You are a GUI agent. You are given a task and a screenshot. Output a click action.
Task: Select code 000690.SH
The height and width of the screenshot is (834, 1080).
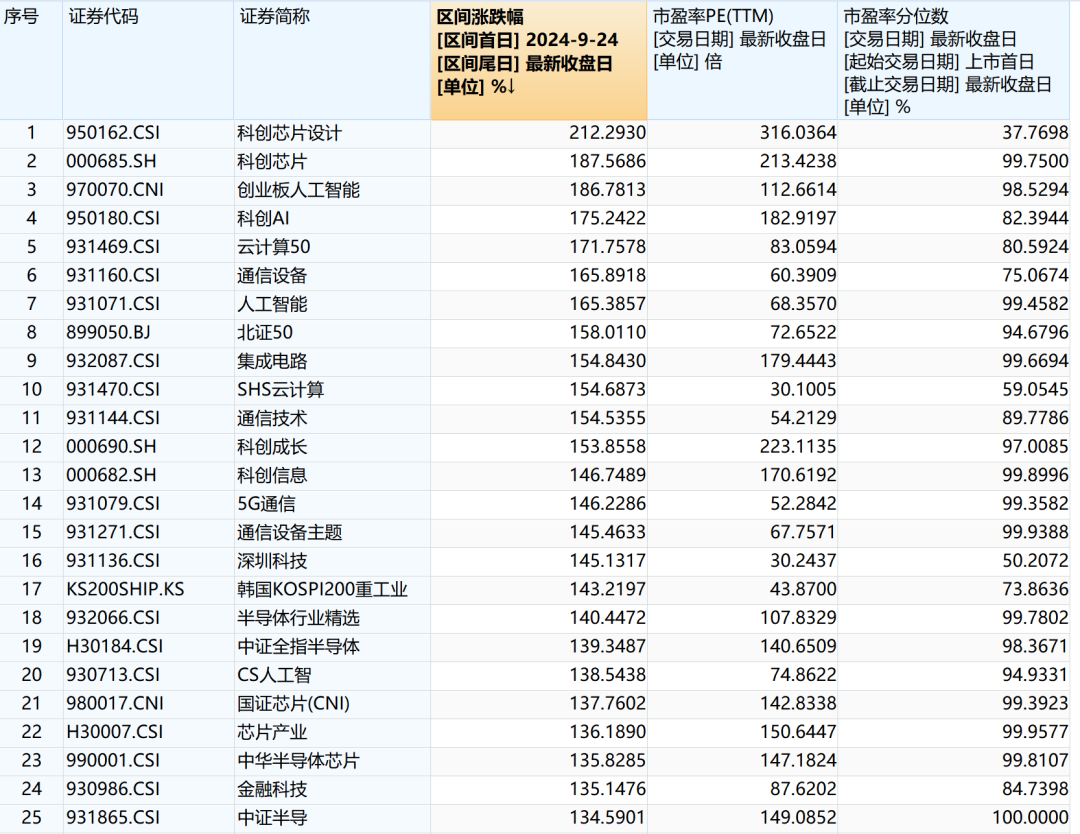pyautogui.click(x=111, y=446)
